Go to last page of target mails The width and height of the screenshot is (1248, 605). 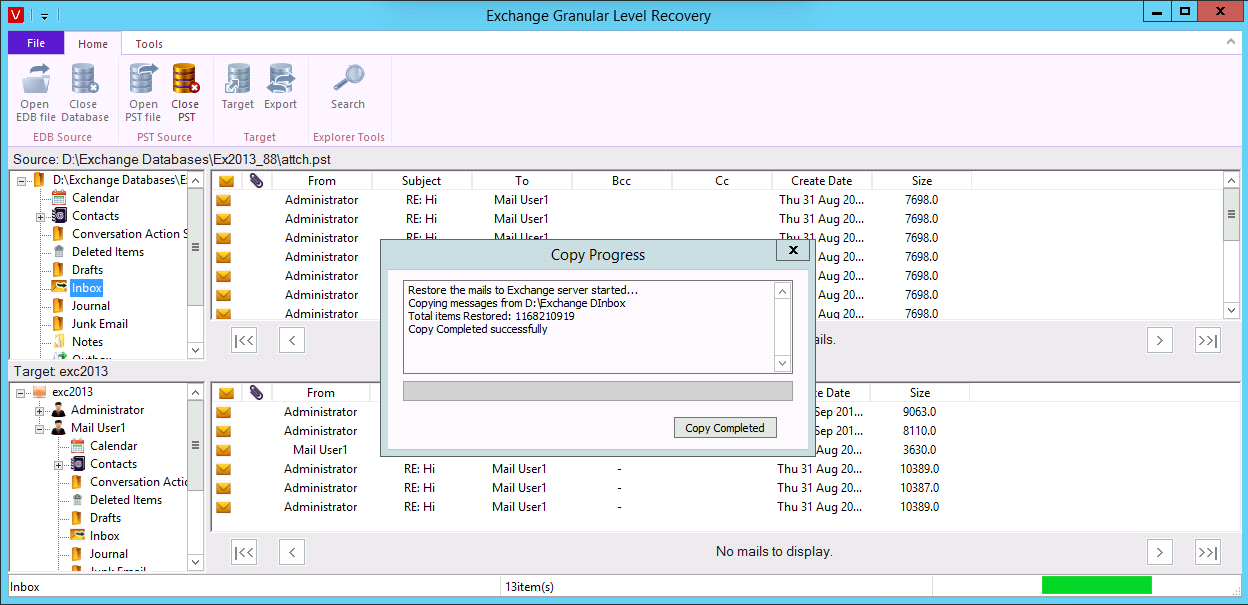pos(1208,552)
